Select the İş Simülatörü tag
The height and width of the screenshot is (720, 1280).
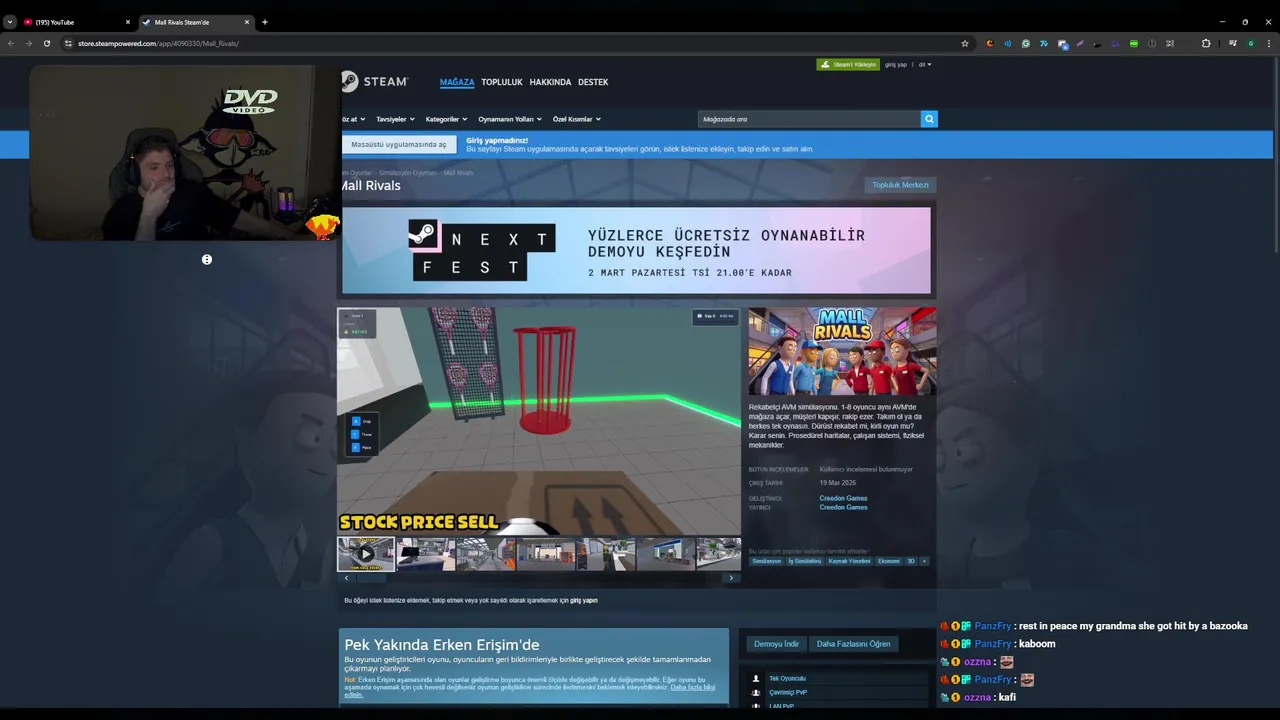point(805,561)
